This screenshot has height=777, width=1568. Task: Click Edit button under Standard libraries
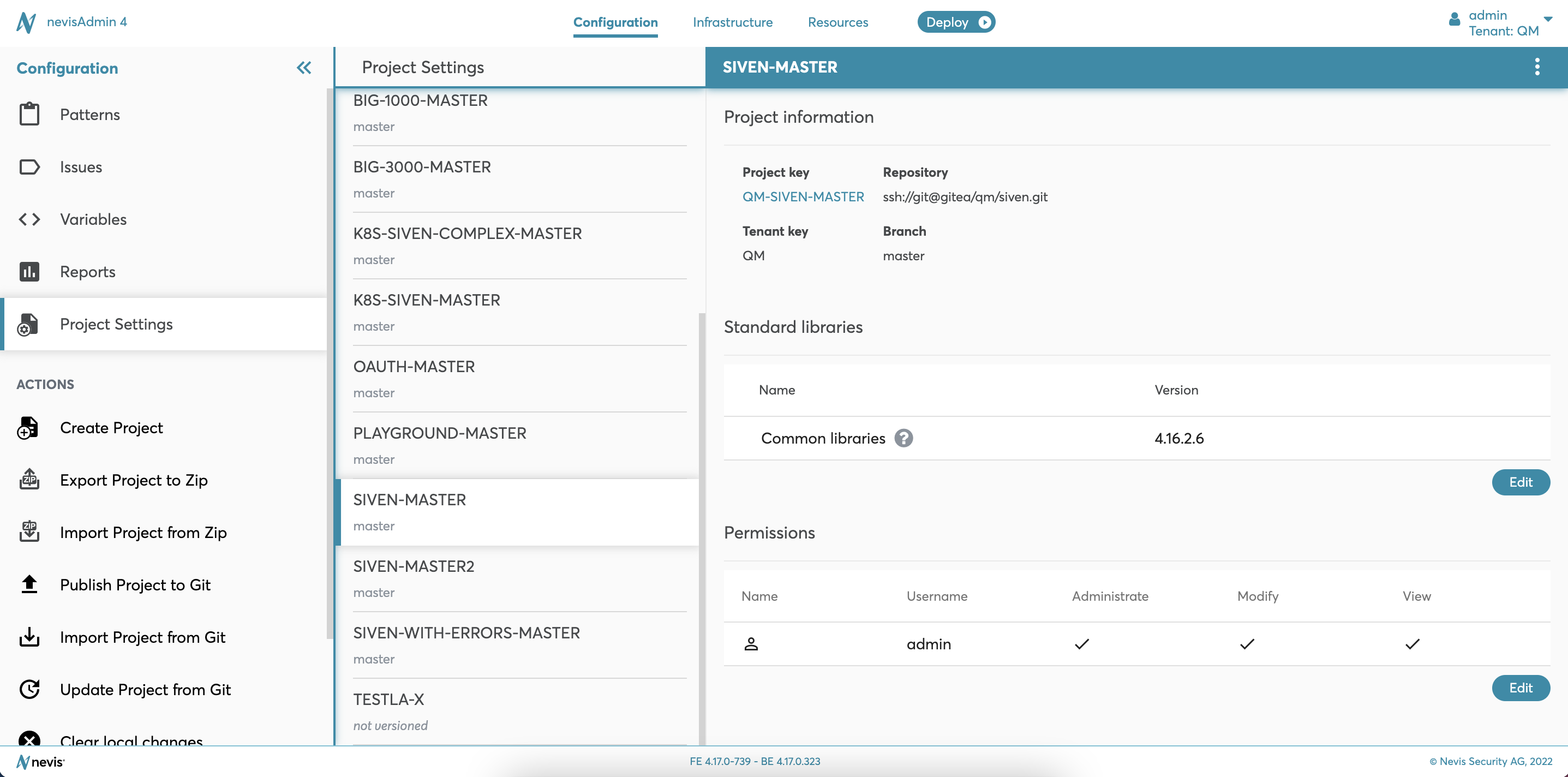point(1520,482)
